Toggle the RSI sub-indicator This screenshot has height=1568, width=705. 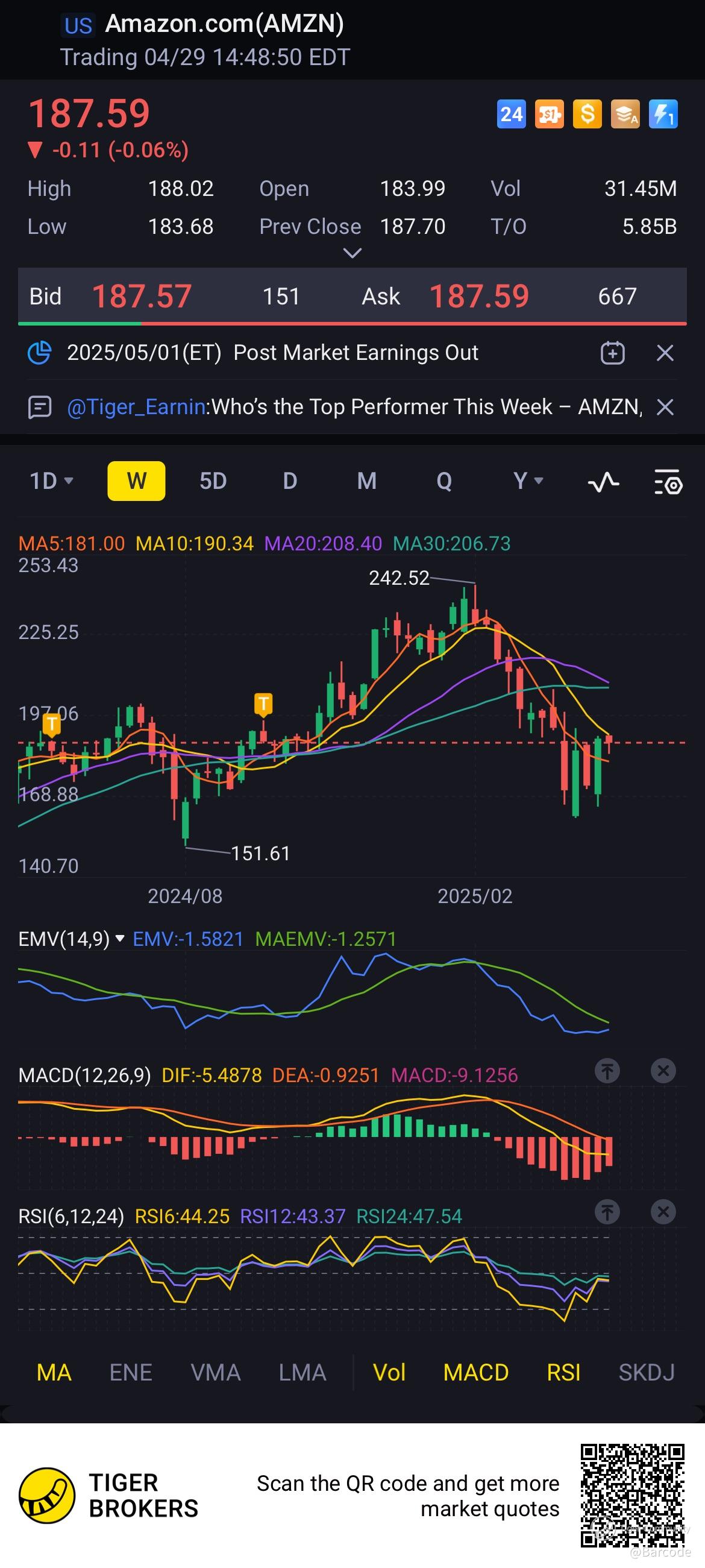563,1373
